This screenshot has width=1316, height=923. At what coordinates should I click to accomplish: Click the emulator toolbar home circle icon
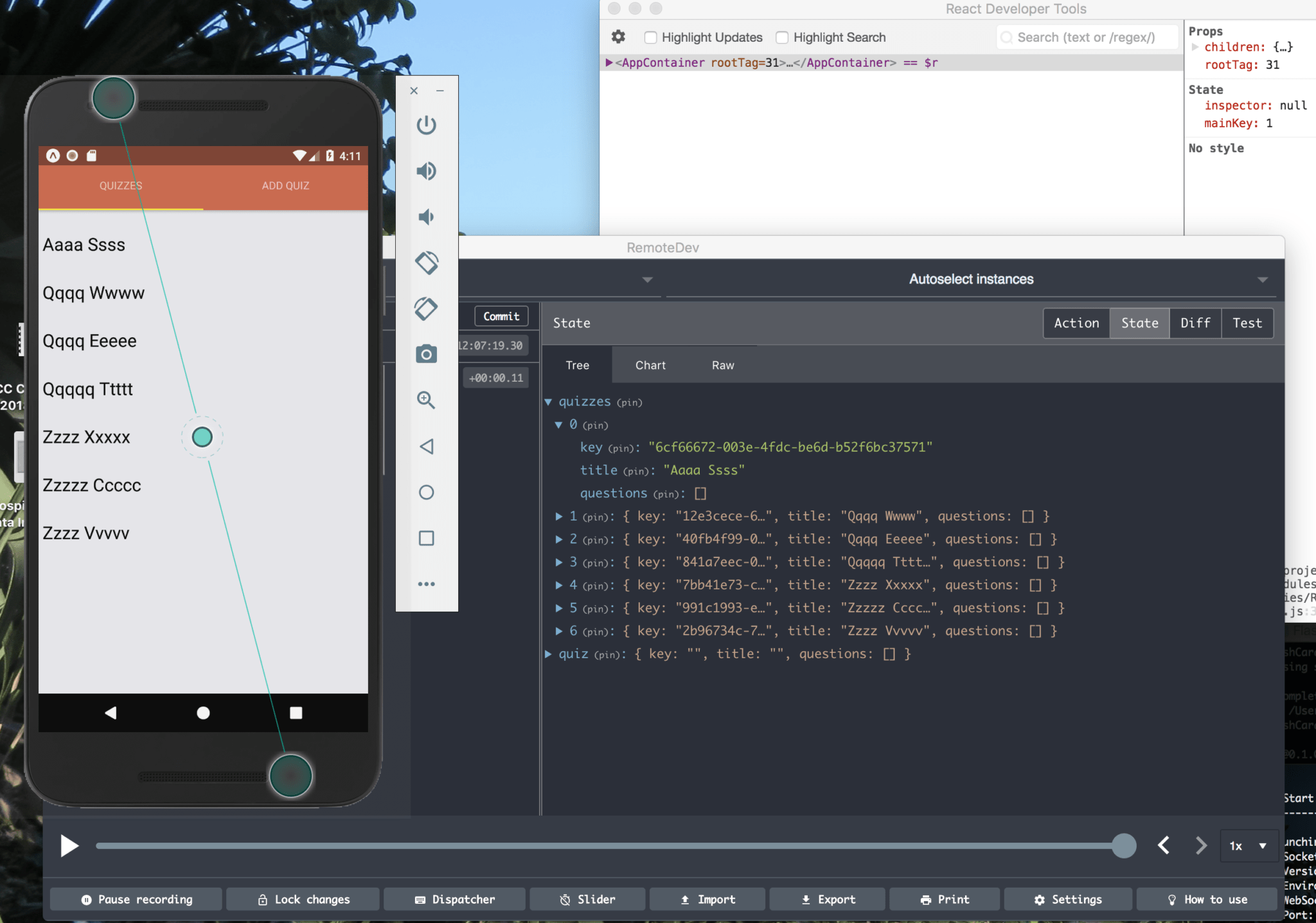point(427,492)
